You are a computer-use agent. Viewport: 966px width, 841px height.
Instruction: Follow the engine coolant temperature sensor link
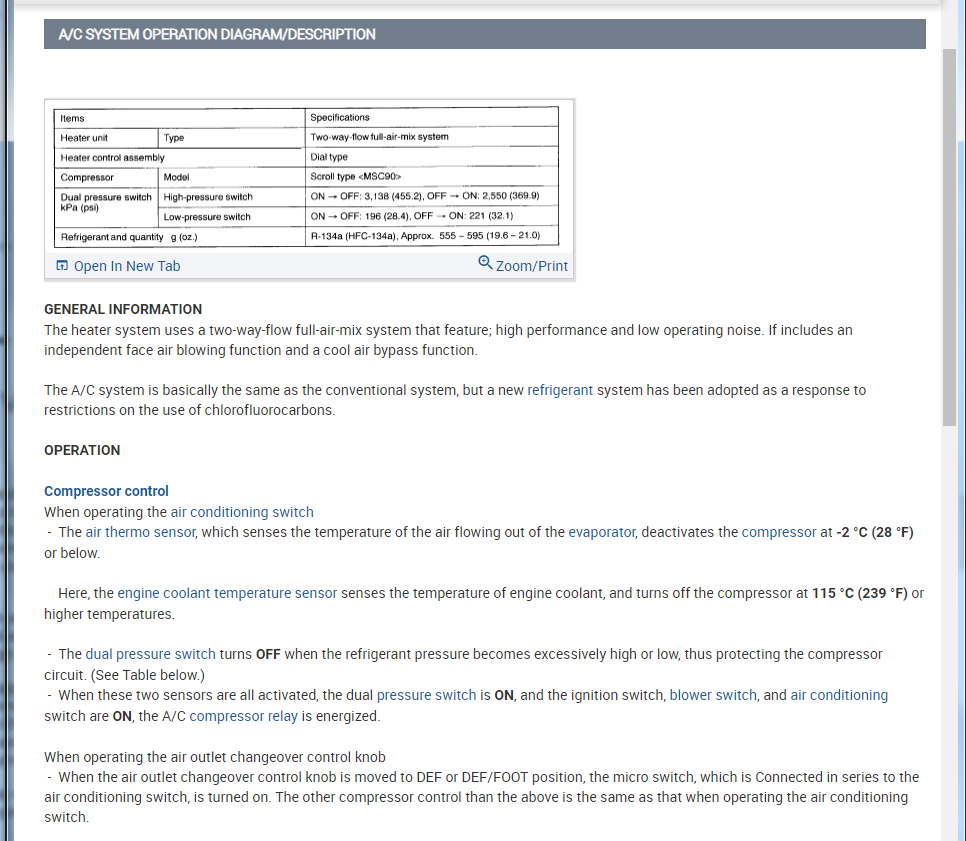pyautogui.click(x=227, y=593)
